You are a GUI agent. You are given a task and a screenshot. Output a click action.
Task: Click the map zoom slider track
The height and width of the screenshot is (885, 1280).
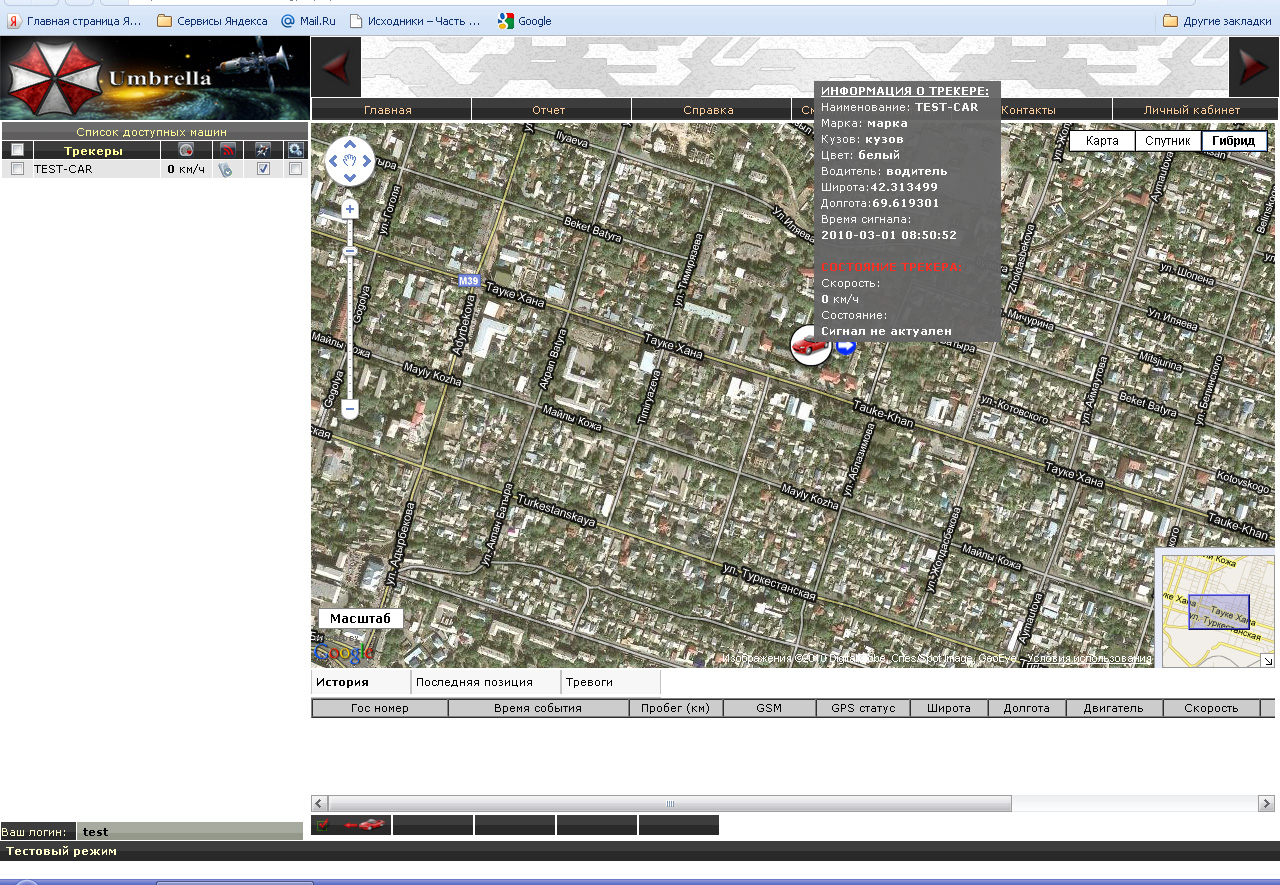coord(350,320)
